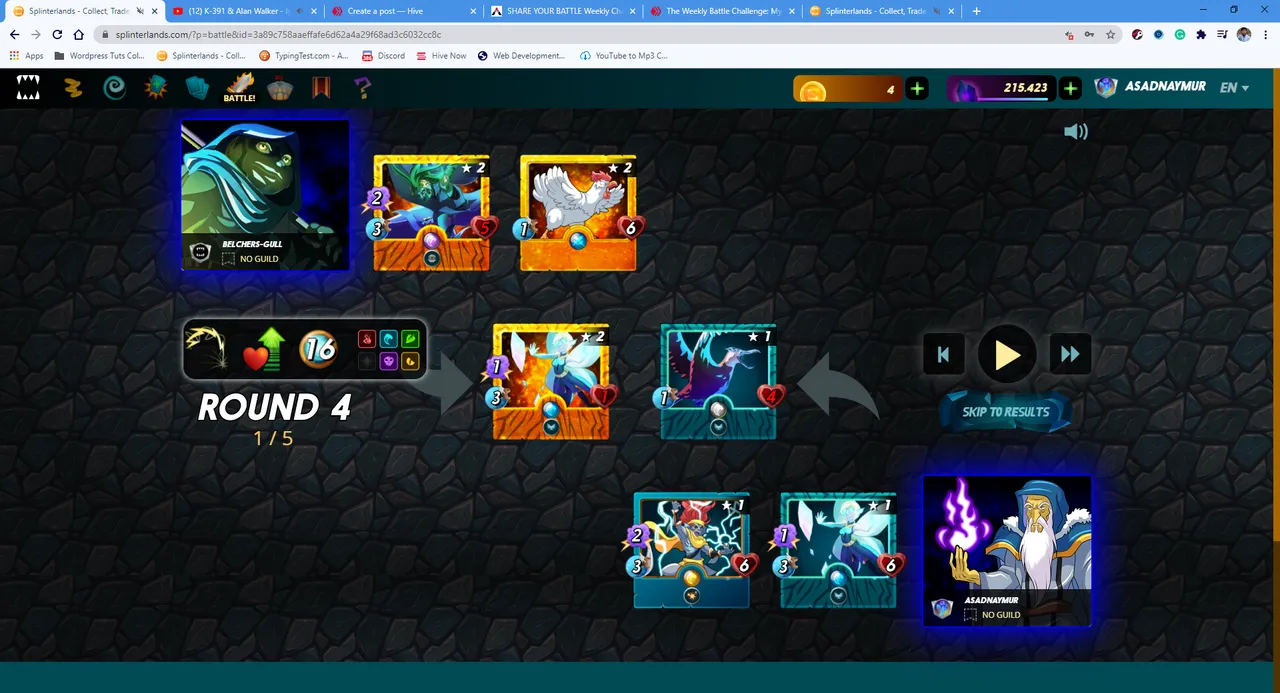Open the card-burst shop icon in navbar

(x=156, y=89)
